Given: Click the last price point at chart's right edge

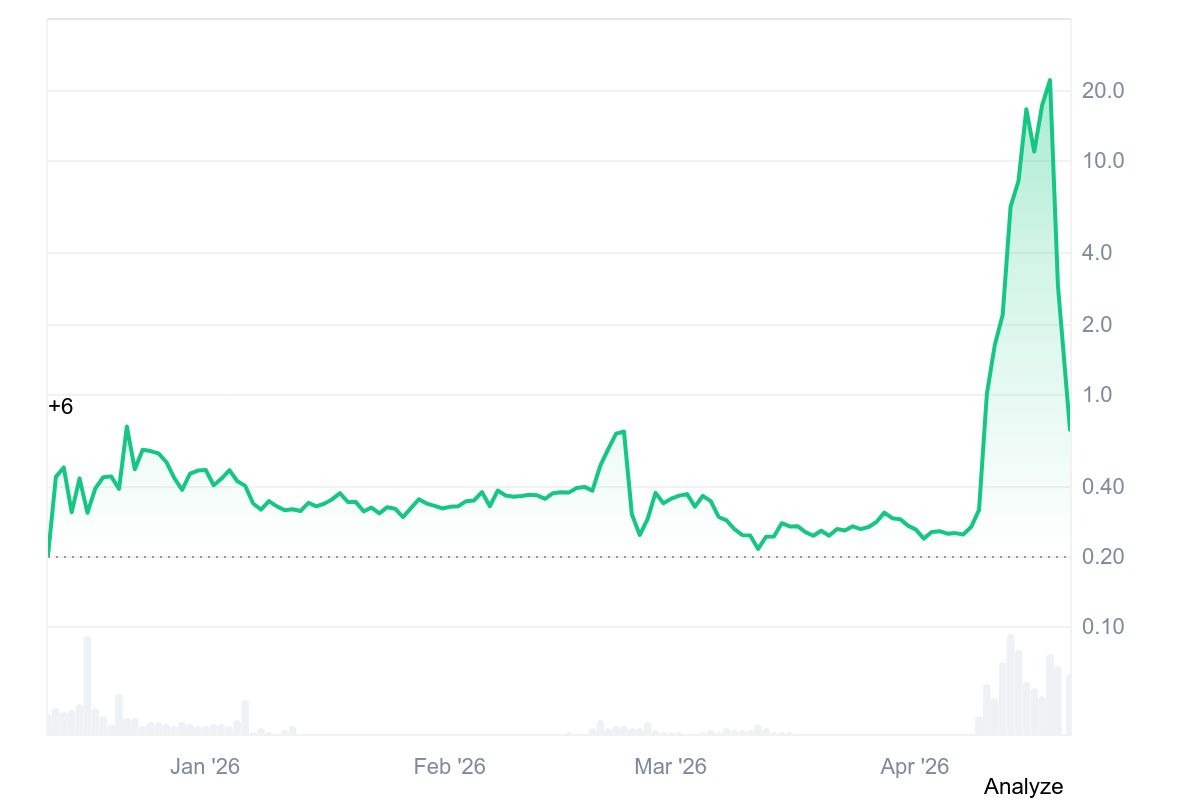Looking at the screenshot, I should tap(1069, 430).
